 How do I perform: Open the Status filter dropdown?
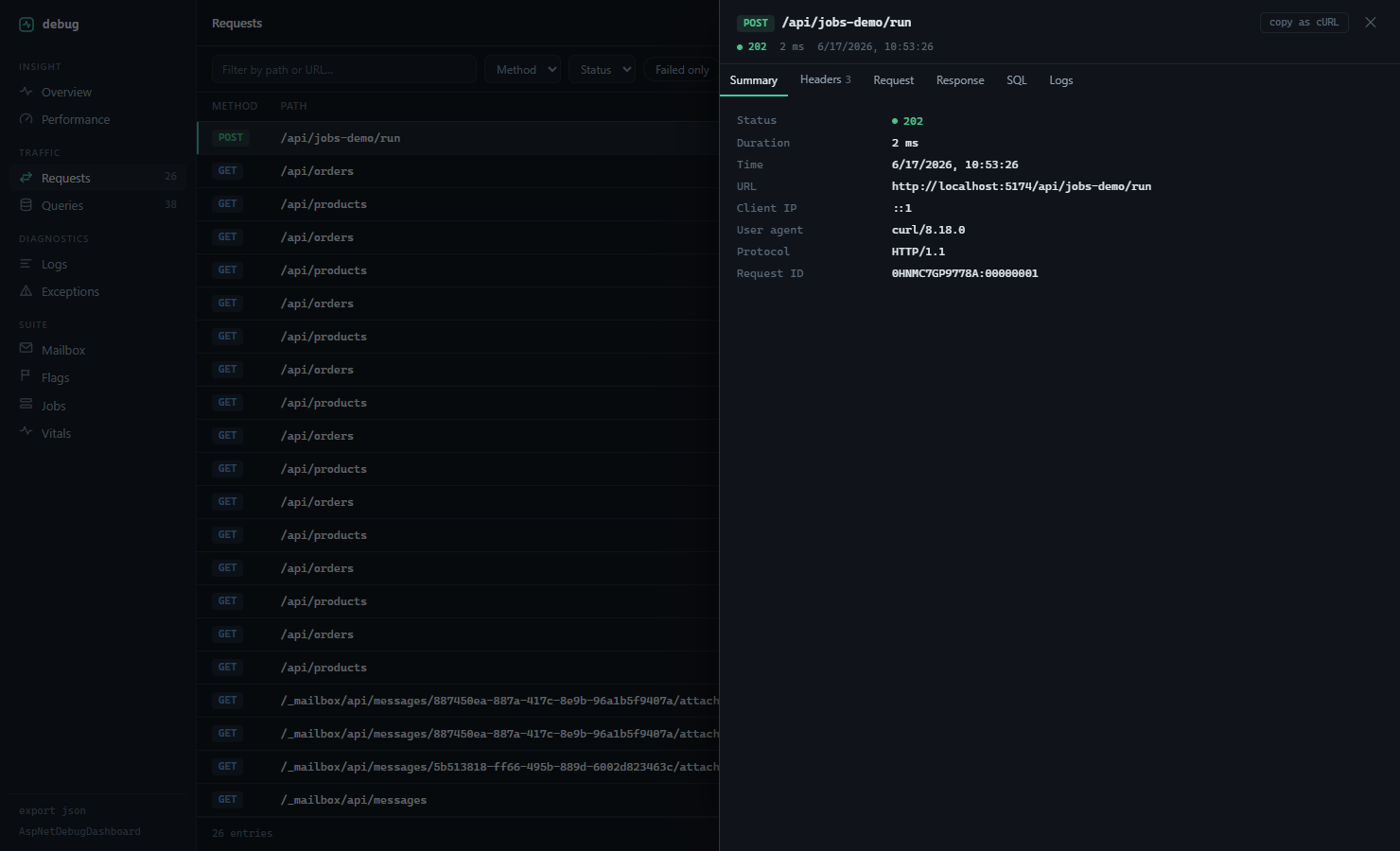click(602, 69)
